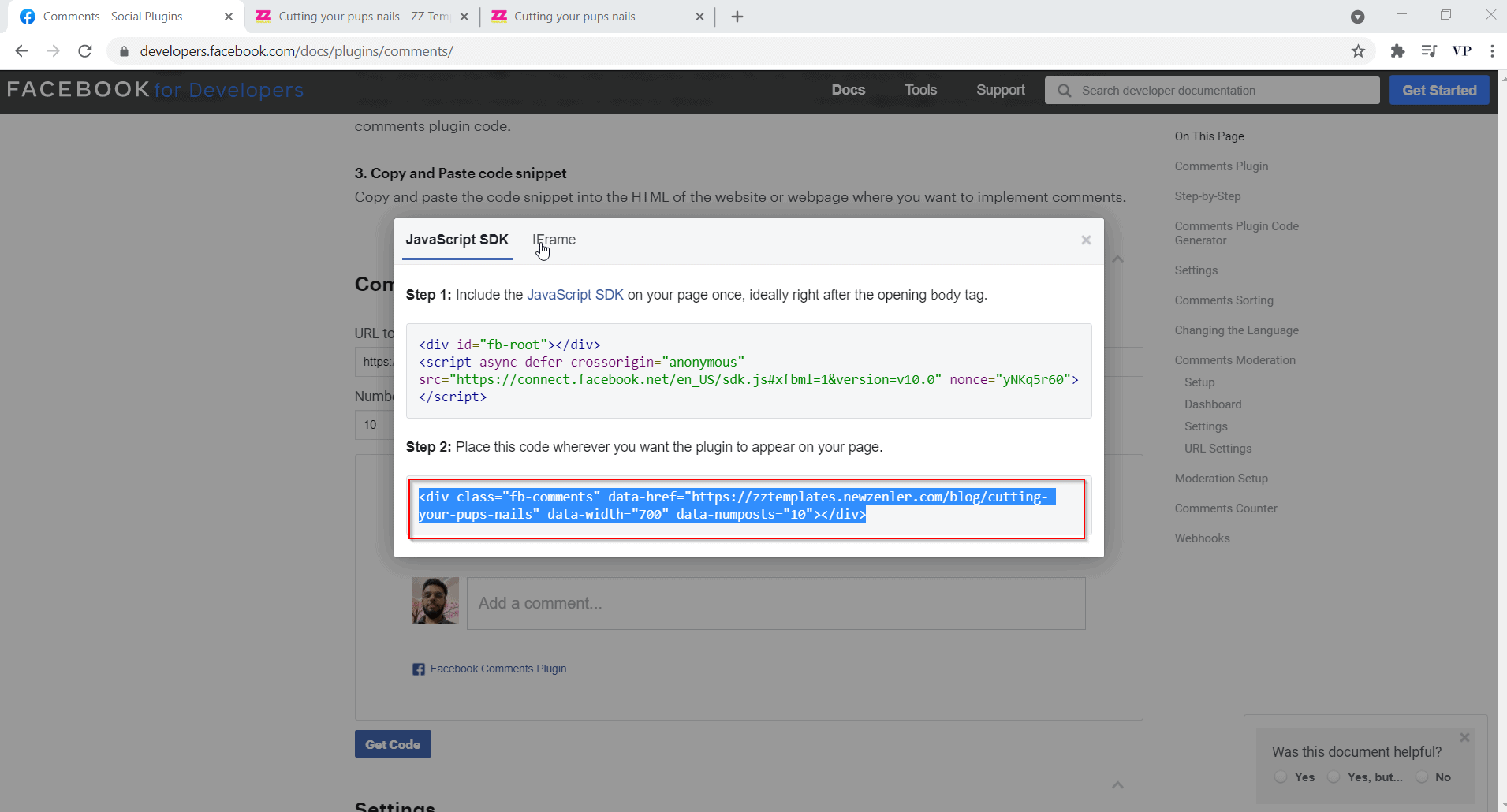The width and height of the screenshot is (1507, 812).
Task: Bookmark this page using the star icon
Action: 1358,50
